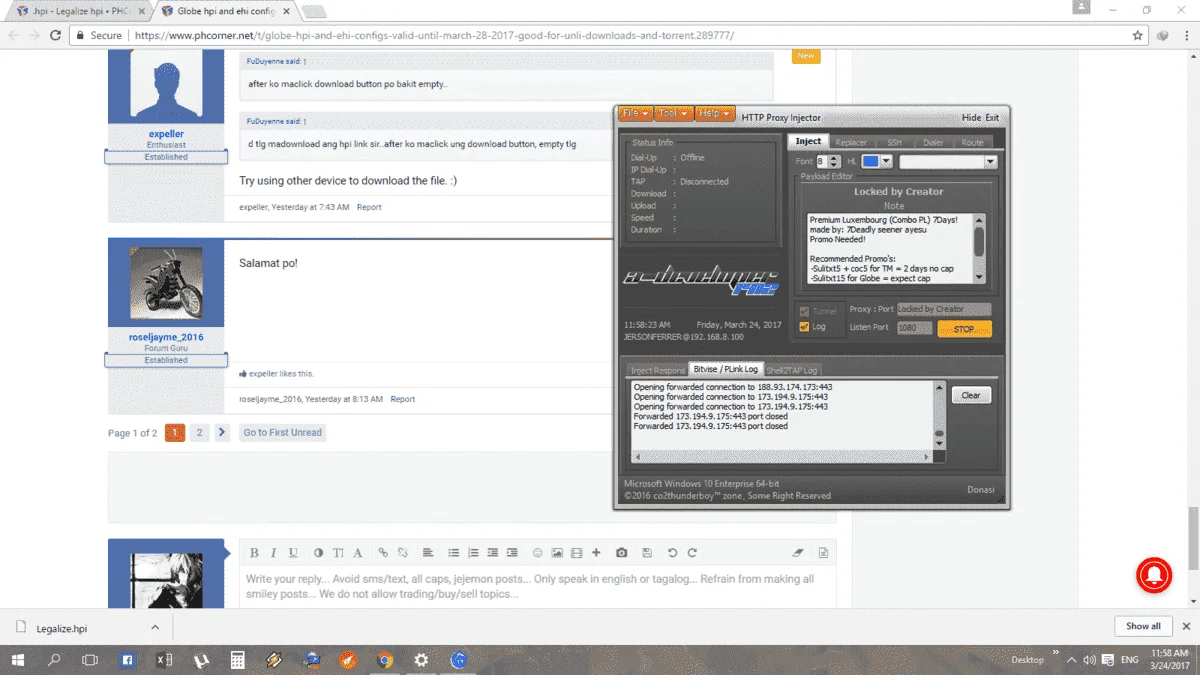This screenshot has width=1200, height=675.
Task: Bookmark this page with the star icon
Action: click(1138, 35)
